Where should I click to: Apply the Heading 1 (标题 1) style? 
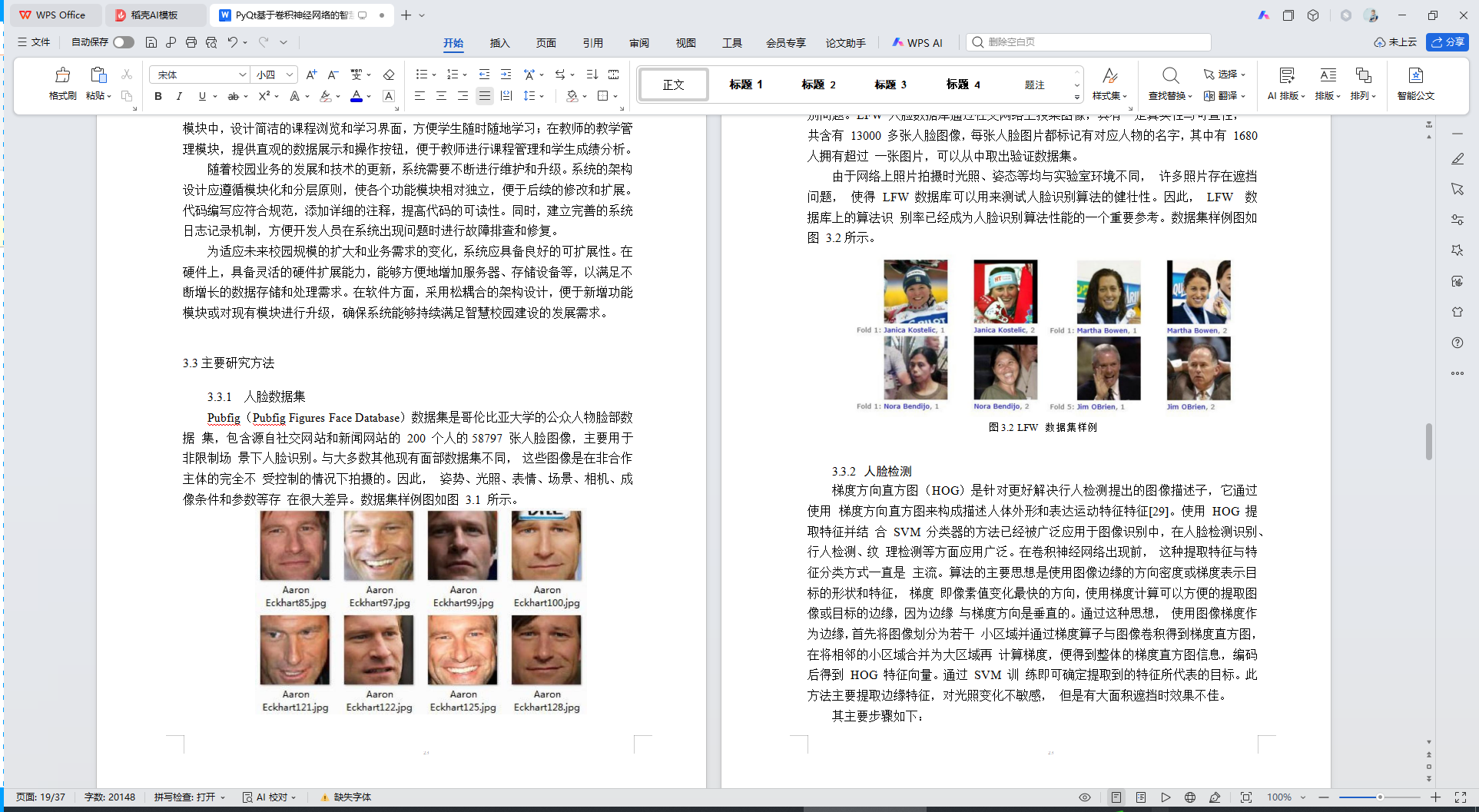745,85
